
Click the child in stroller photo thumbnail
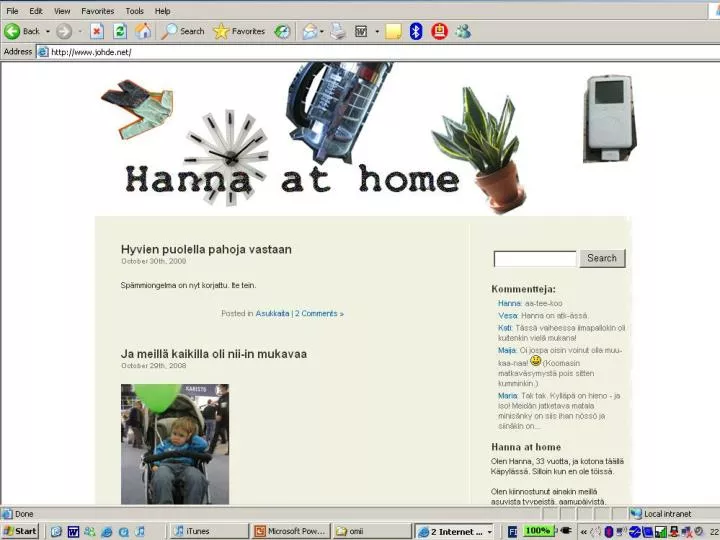[175, 444]
